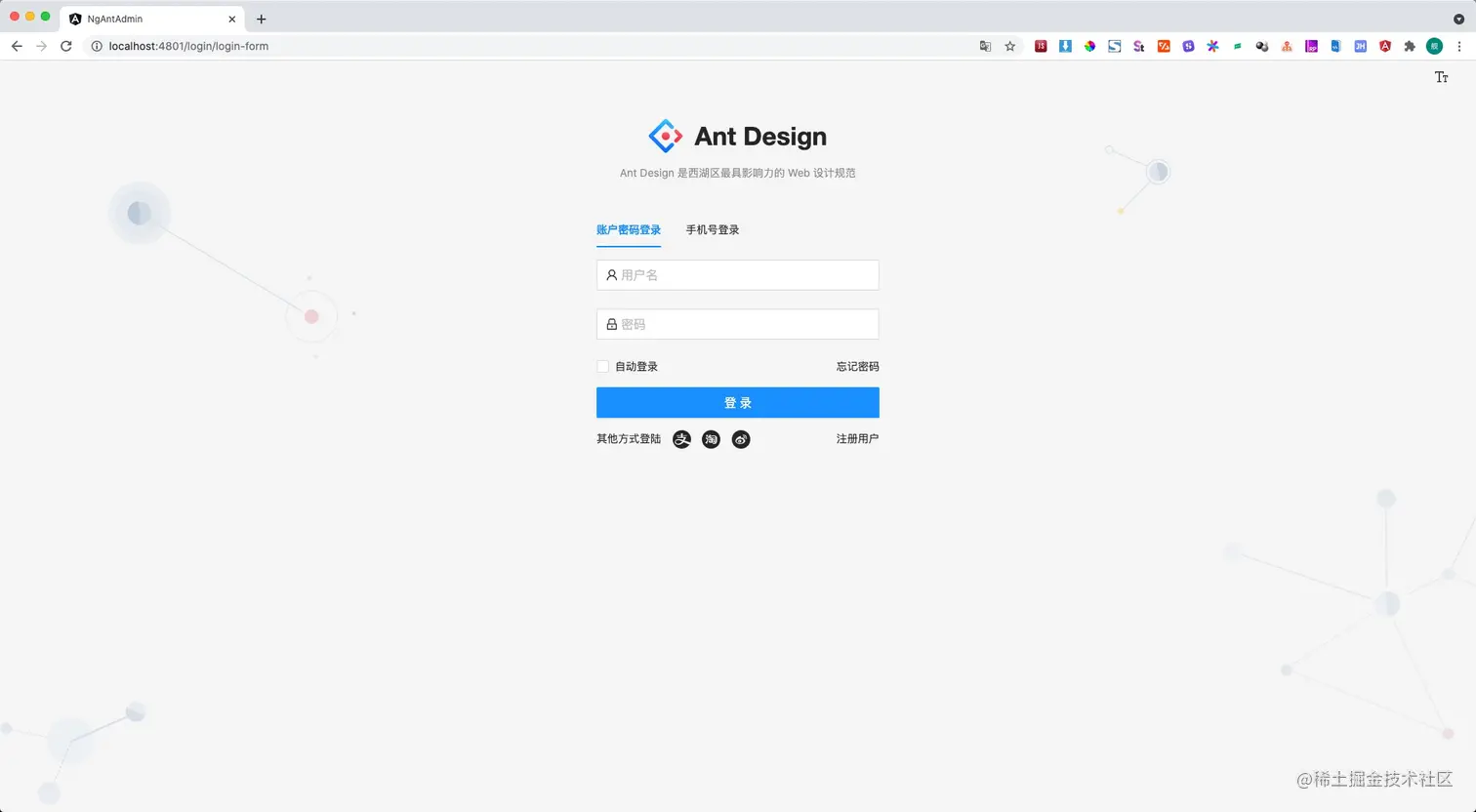
Task: Click the tab search down arrow button
Action: coord(1458,19)
